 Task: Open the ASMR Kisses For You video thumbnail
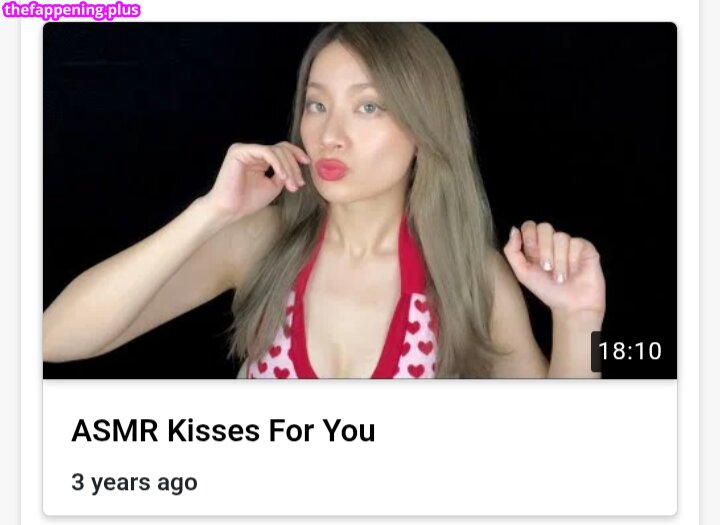tap(360, 200)
